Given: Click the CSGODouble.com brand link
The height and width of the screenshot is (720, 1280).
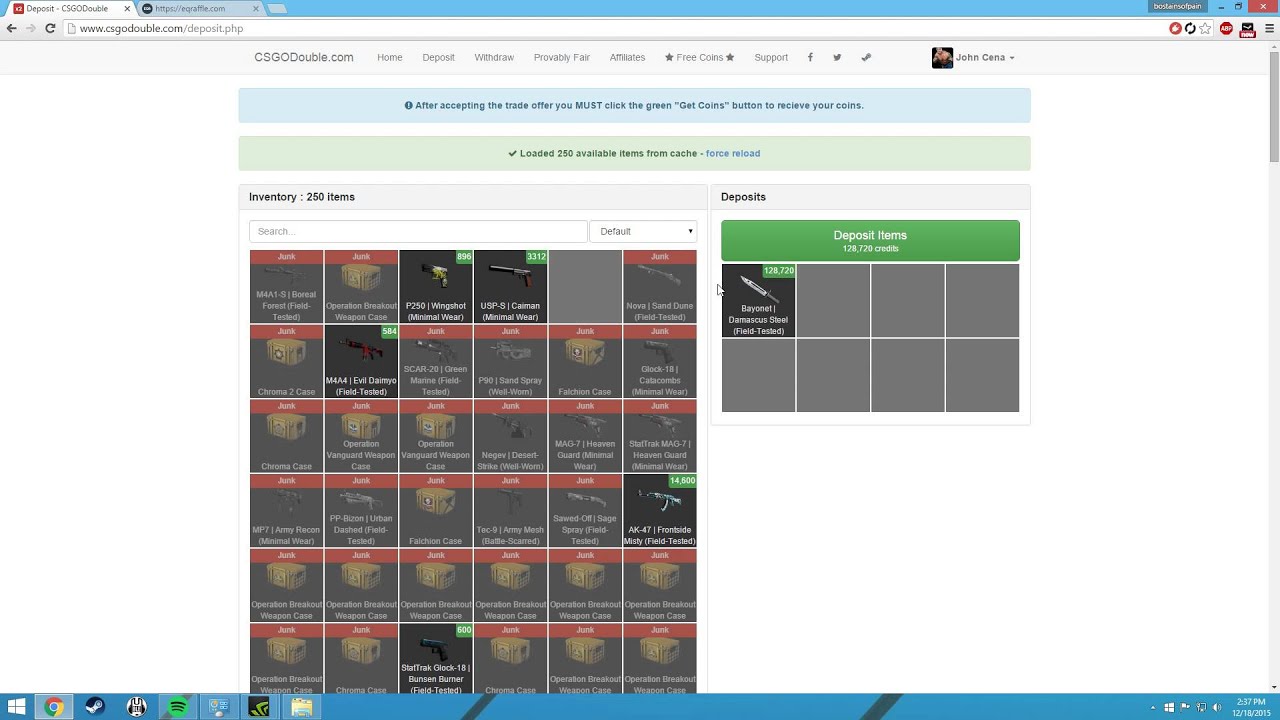Looking at the screenshot, I should (x=303, y=57).
